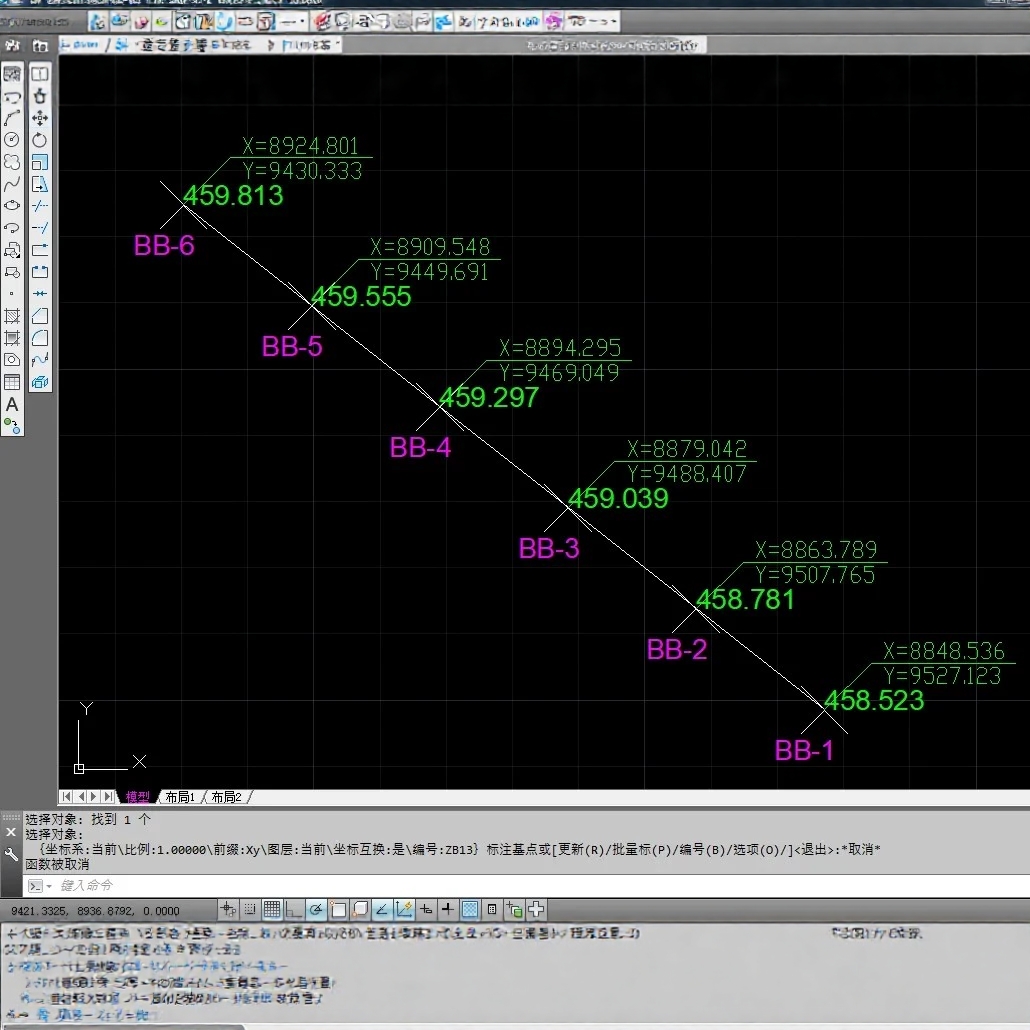Go to next layout tab arrow

click(94, 797)
